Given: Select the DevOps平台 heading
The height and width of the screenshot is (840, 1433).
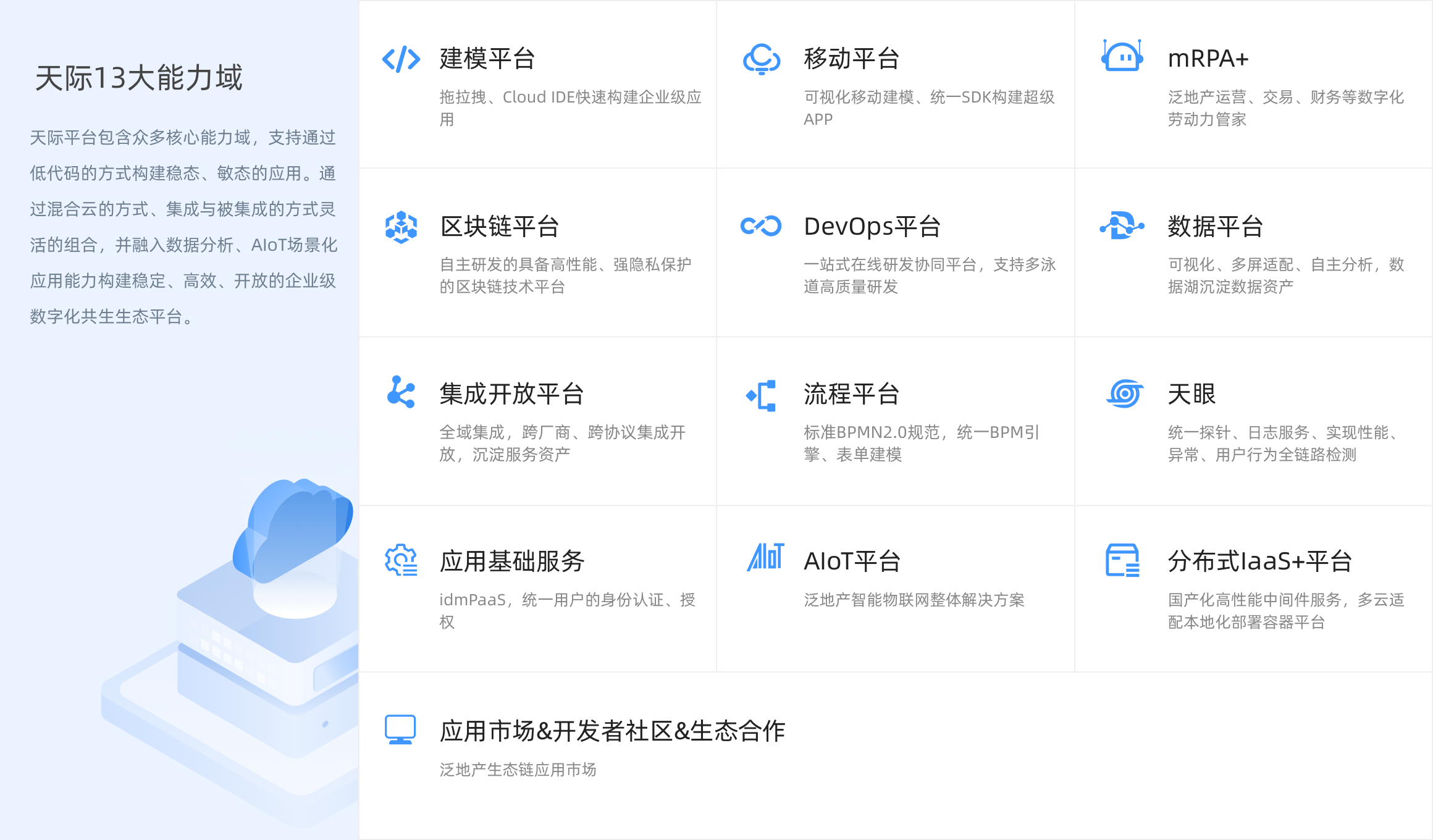Looking at the screenshot, I should (872, 227).
